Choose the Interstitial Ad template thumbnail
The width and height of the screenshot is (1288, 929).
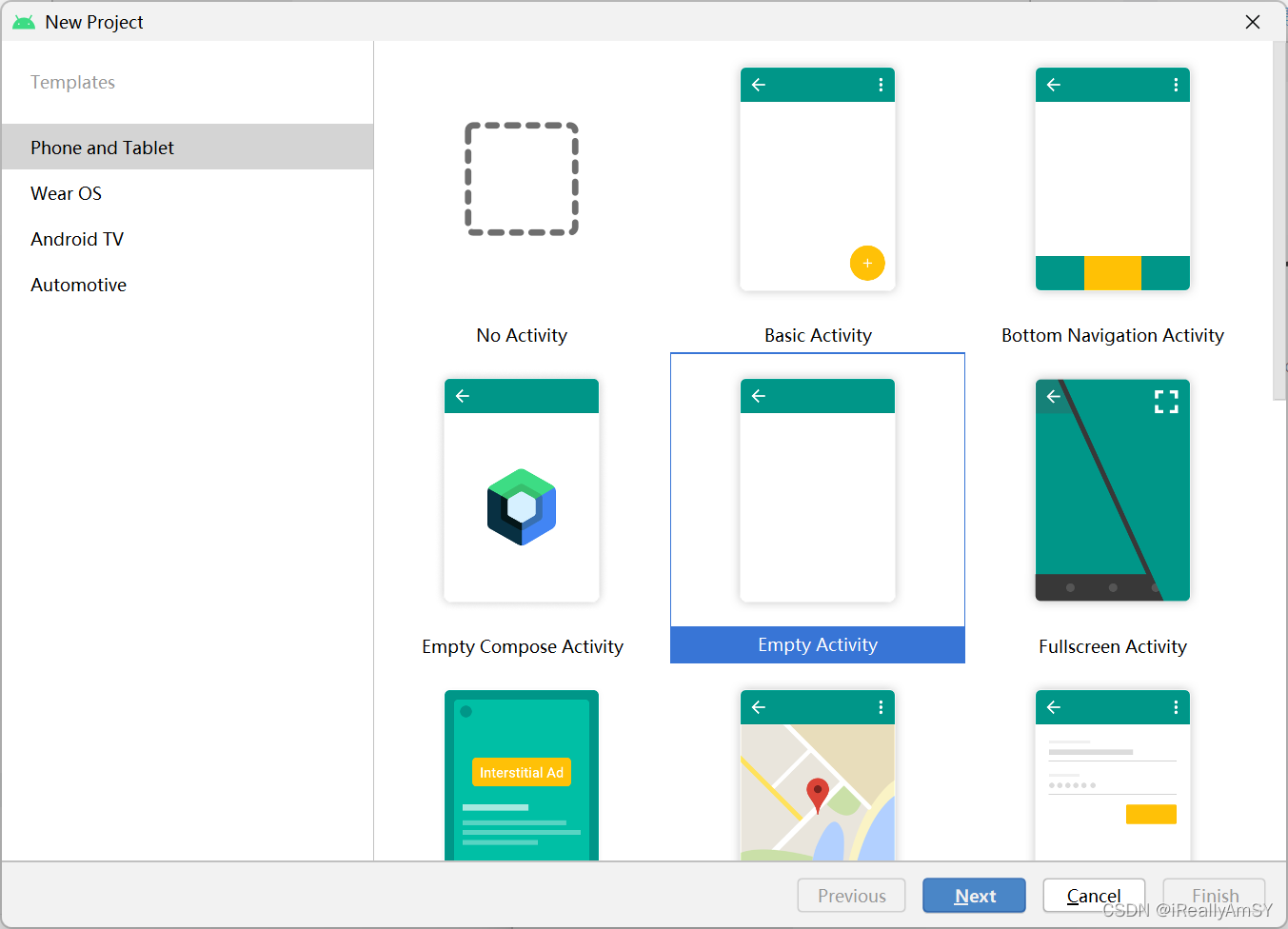click(522, 775)
